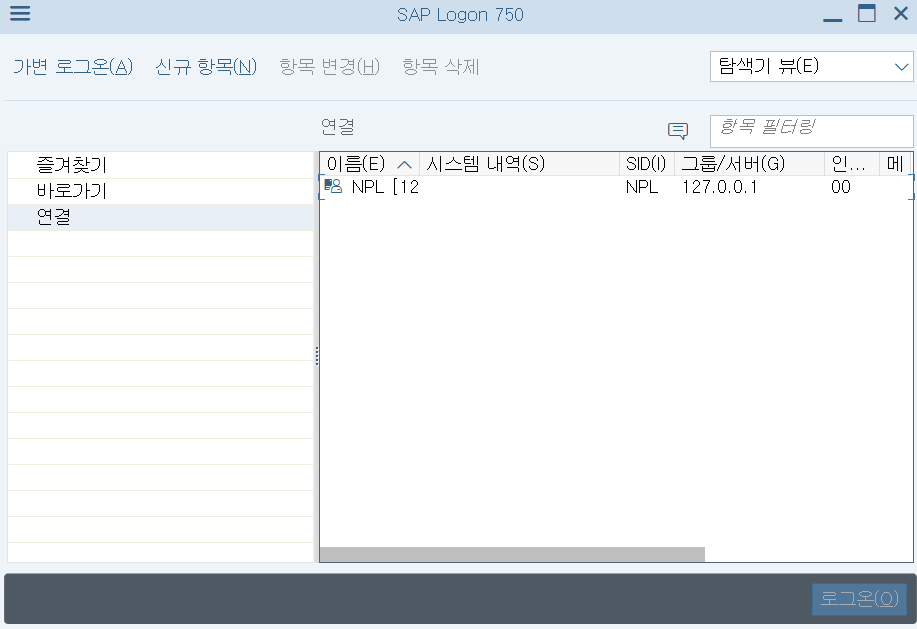Select 연결 in the left tree
Viewport: 917px width, 629px height.
pyautogui.click(x=161, y=217)
